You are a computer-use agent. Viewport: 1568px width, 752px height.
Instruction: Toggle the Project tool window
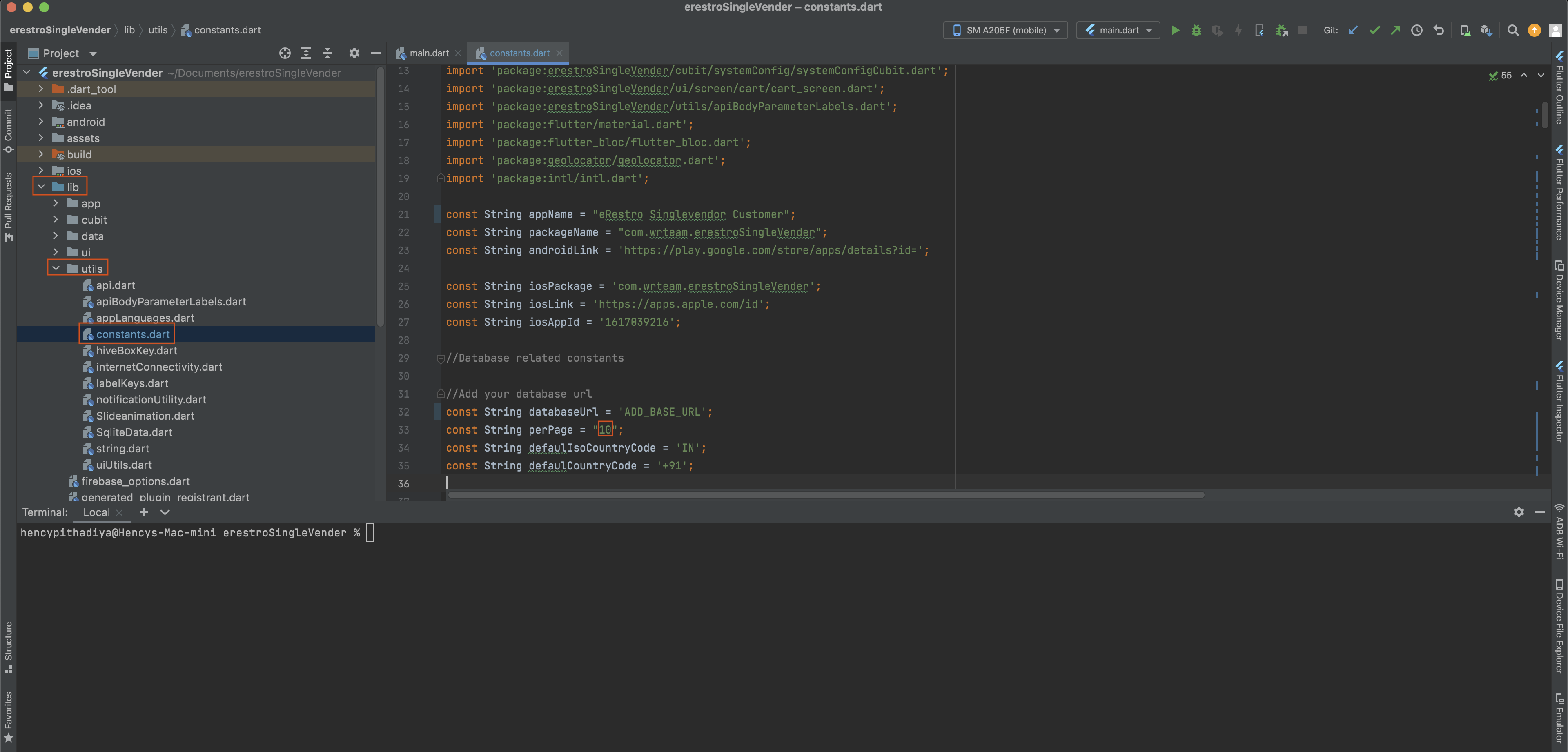click(9, 71)
